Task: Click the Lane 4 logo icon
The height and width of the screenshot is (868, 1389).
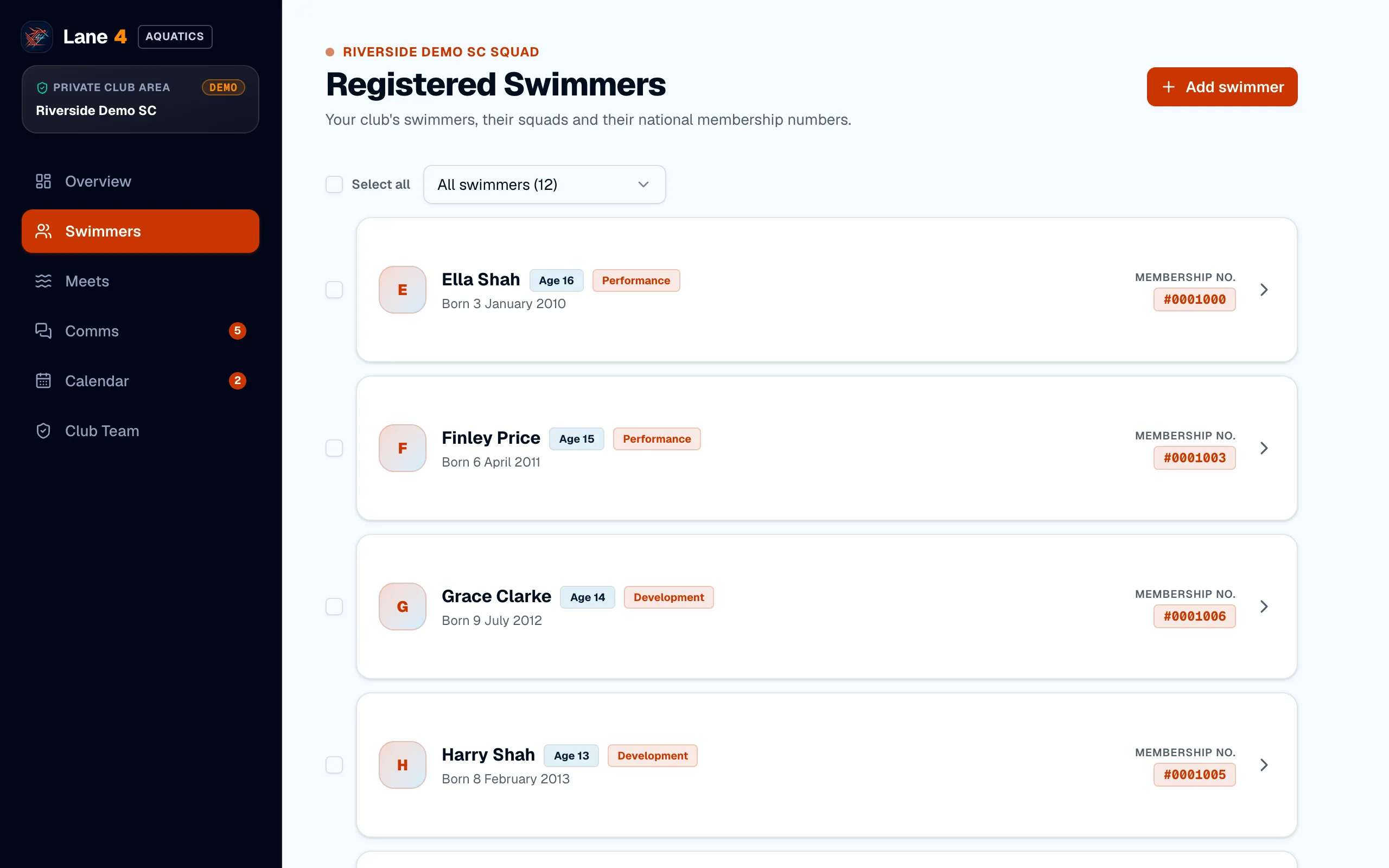Action: [x=37, y=37]
